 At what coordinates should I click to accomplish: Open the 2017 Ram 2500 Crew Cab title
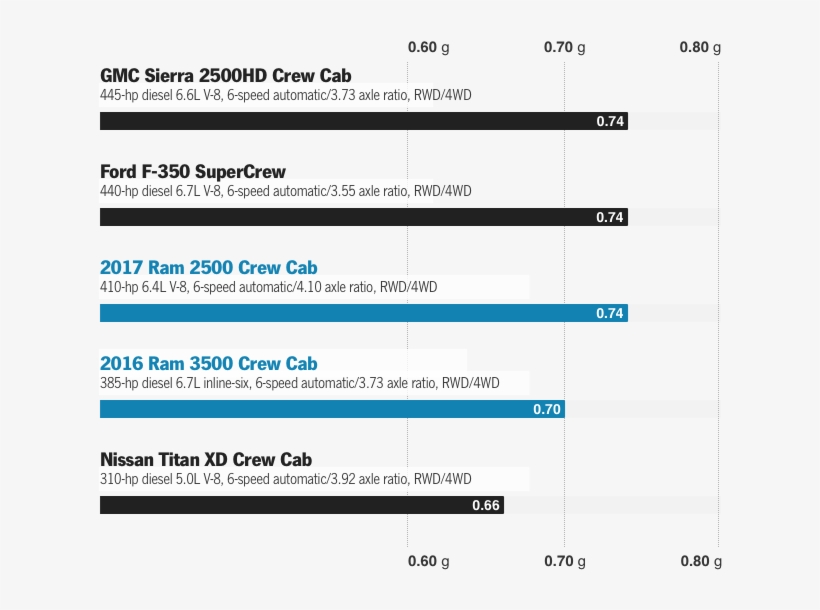click(209, 267)
